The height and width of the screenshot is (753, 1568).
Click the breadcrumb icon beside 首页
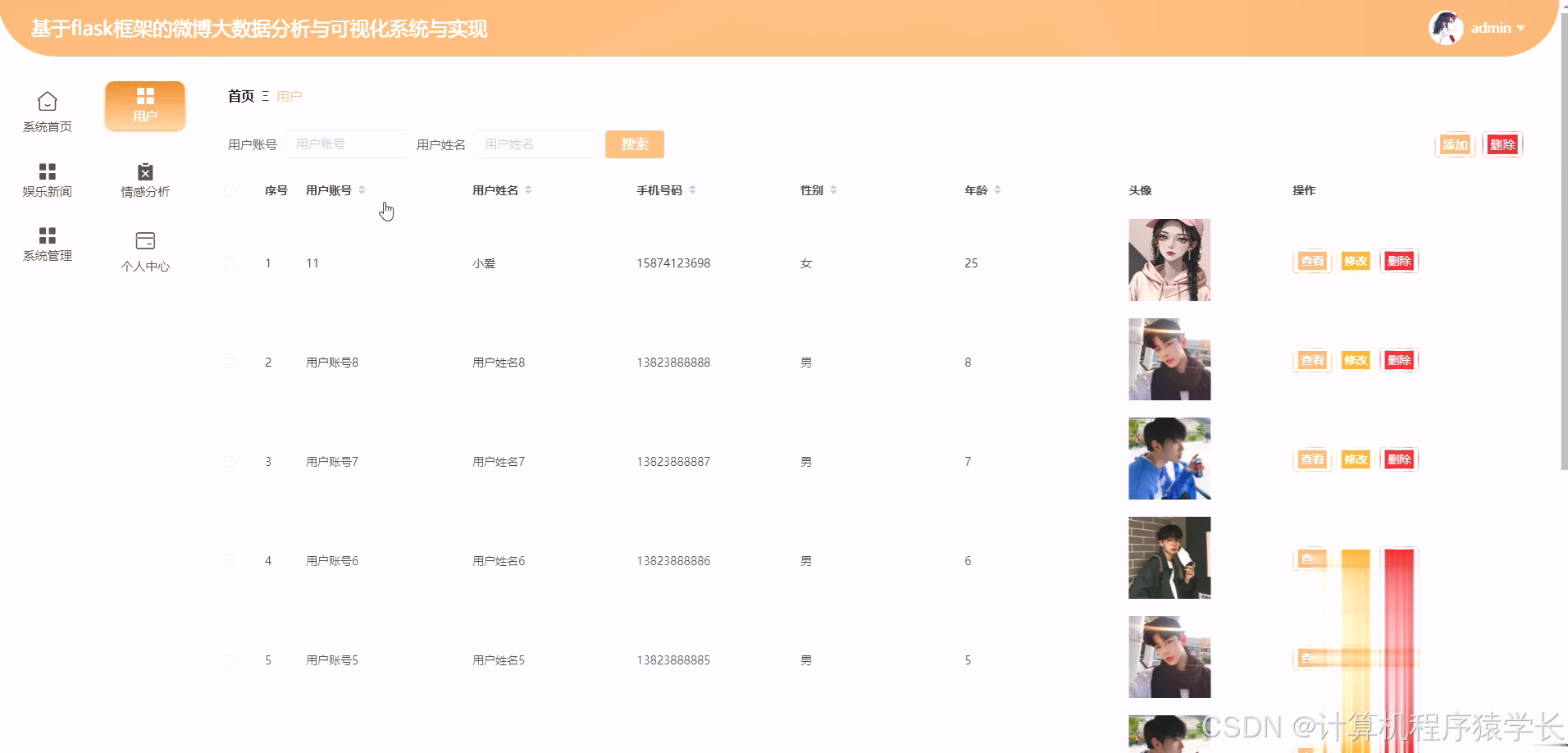265,96
